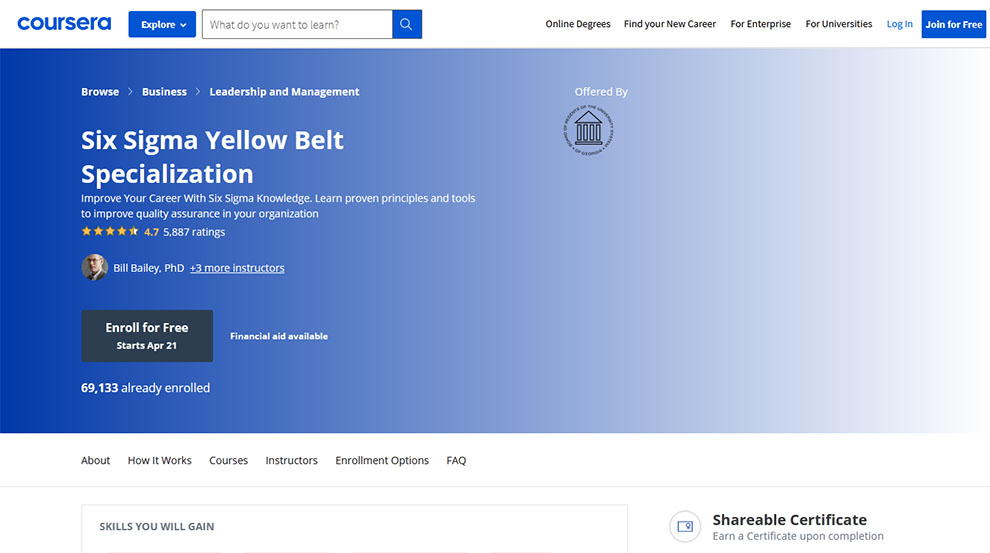Image resolution: width=990 pixels, height=553 pixels.
Task: Open For Universities page
Action: click(x=838, y=24)
